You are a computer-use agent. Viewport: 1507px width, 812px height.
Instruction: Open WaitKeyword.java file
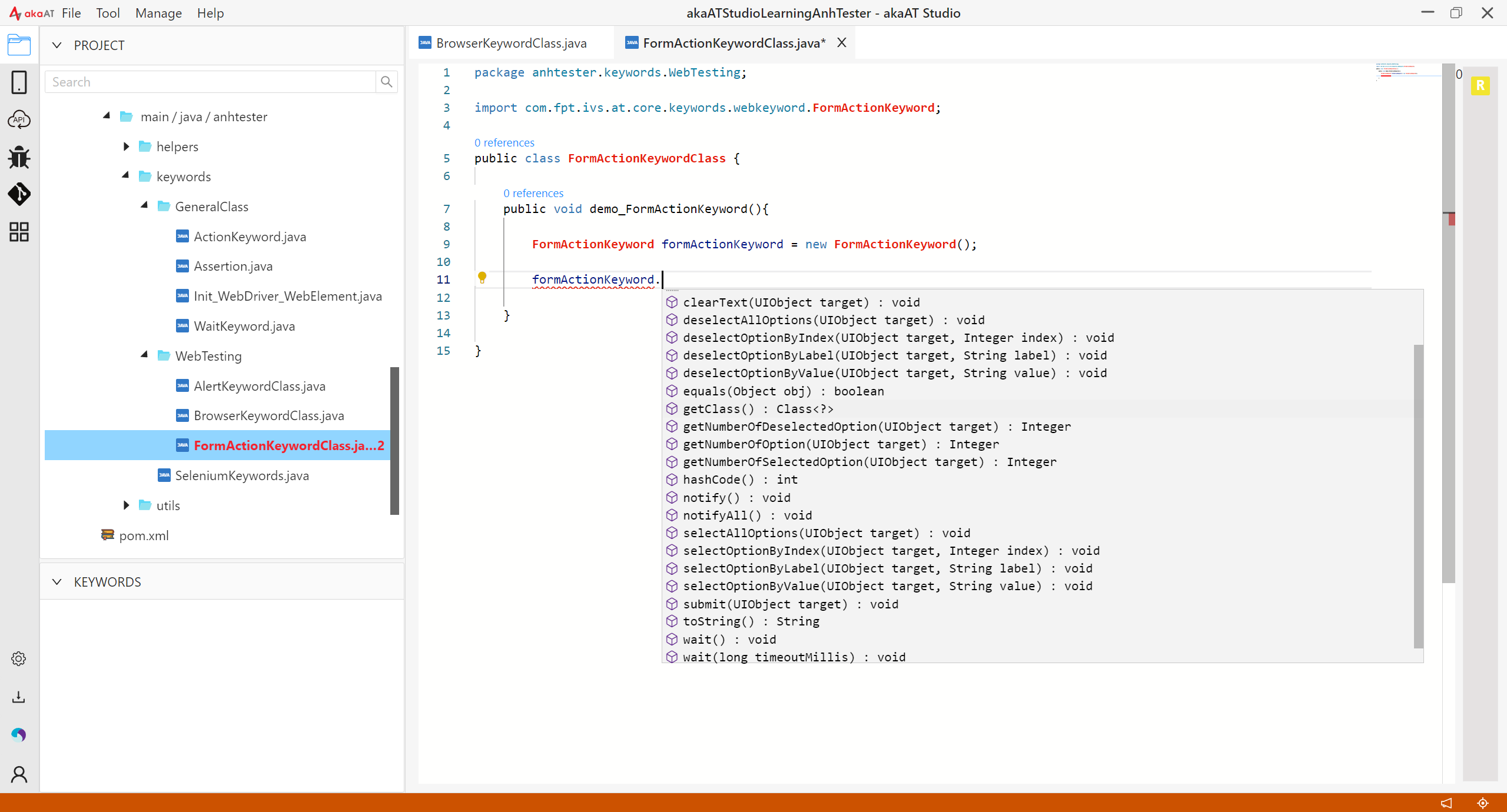244,326
